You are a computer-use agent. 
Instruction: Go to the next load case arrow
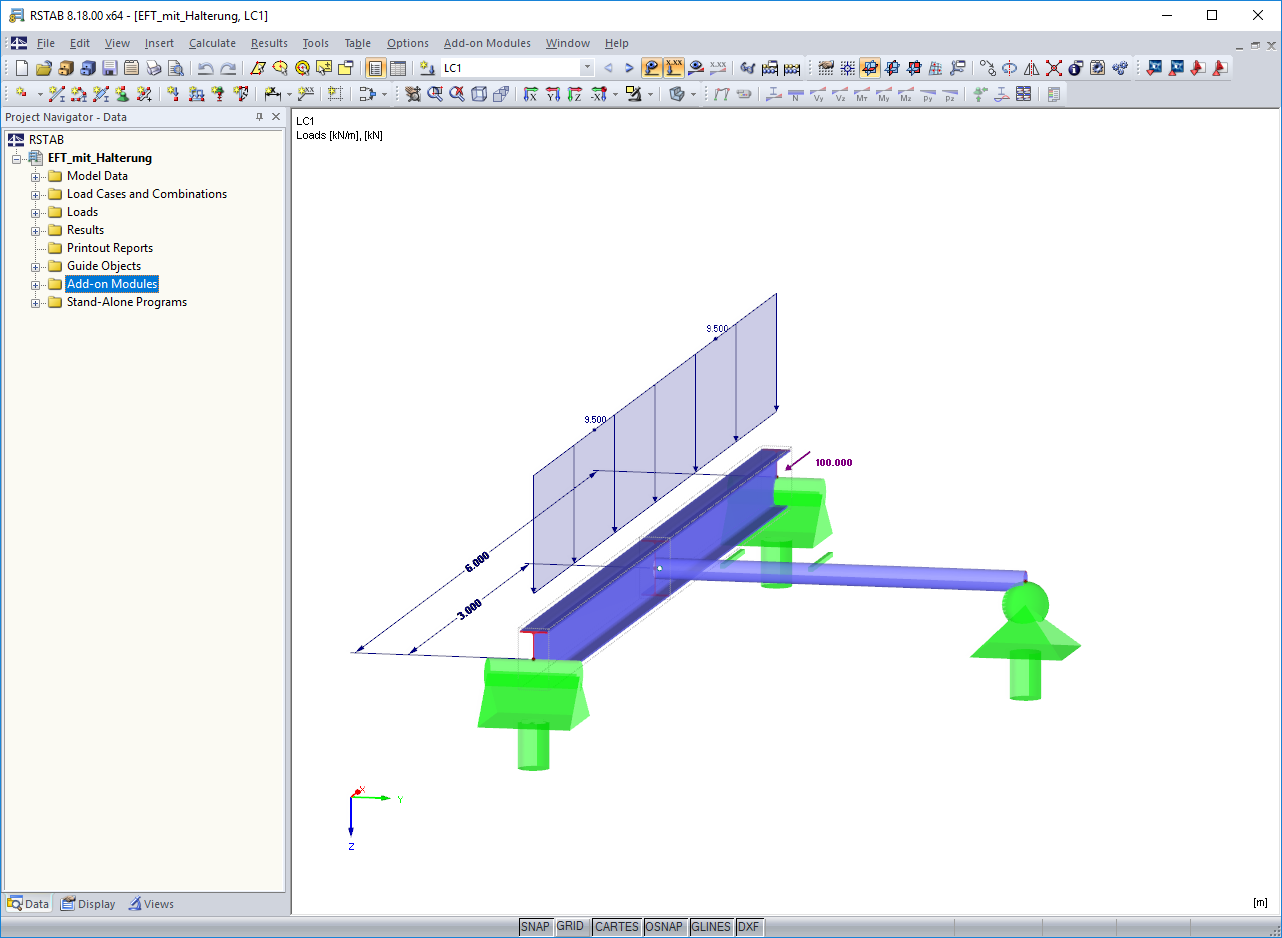[x=629, y=68]
